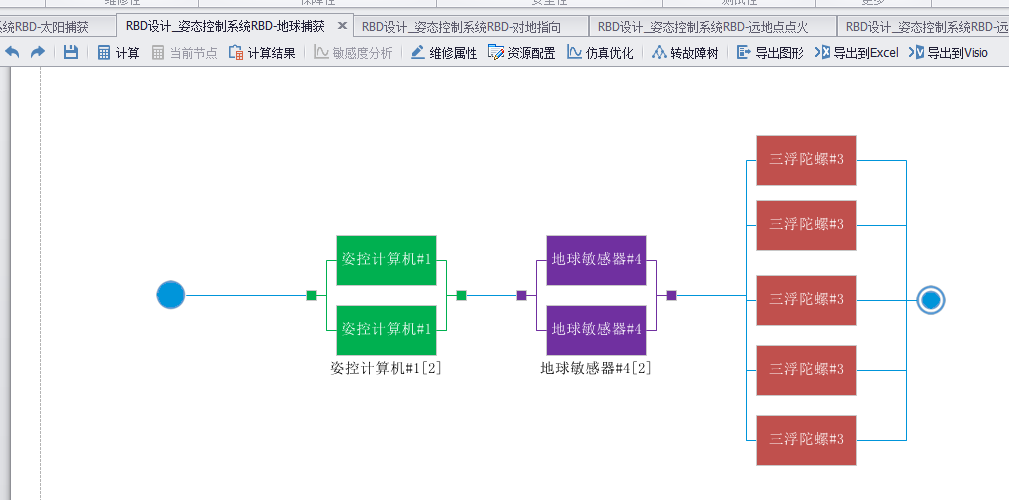Run 计算 from the toolbar
1009x500 pixels.
(118, 53)
